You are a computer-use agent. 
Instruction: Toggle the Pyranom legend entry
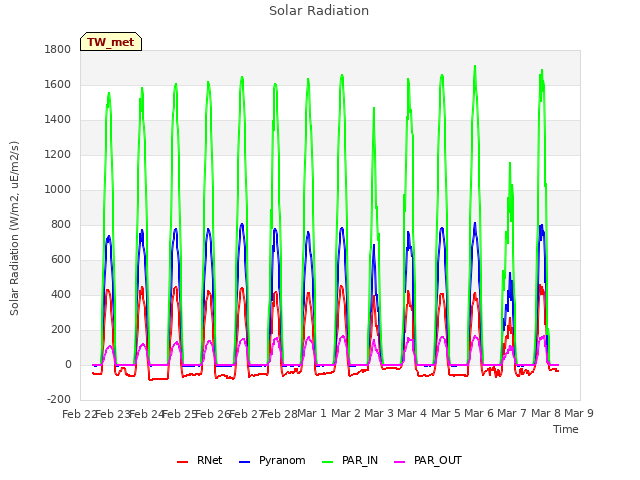(272, 460)
